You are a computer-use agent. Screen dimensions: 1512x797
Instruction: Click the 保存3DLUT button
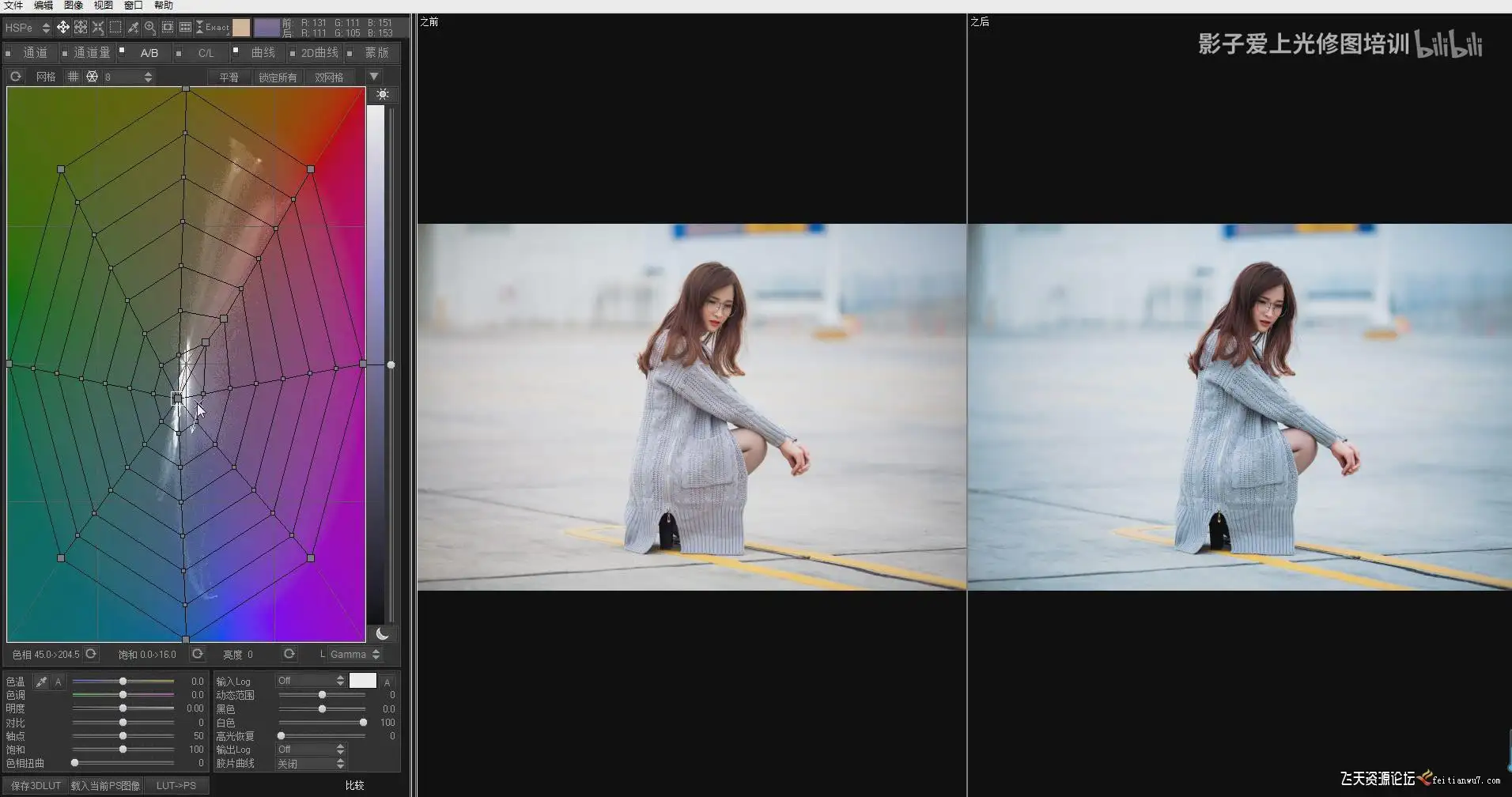[36, 785]
